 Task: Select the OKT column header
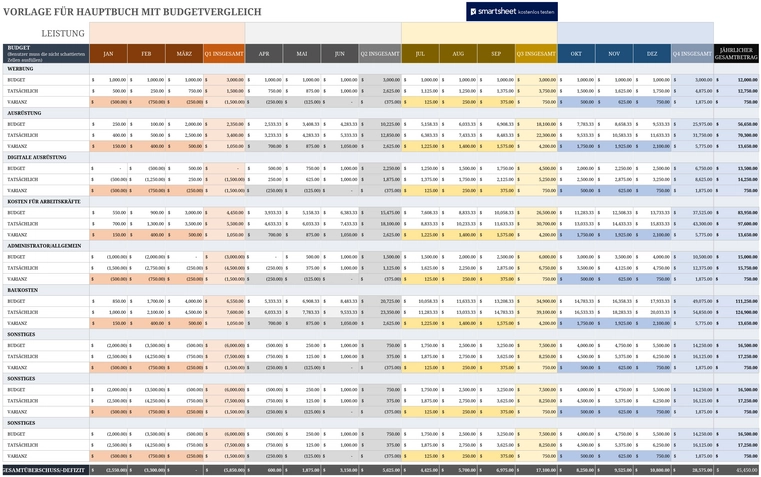point(576,54)
